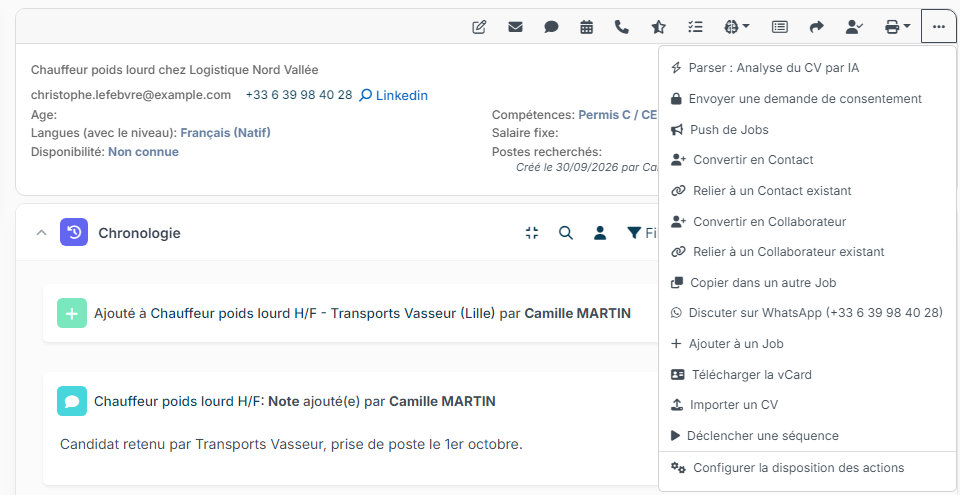Screen dimensions: 960x495
Task: Click the user check icon
Action: (x=854, y=27)
